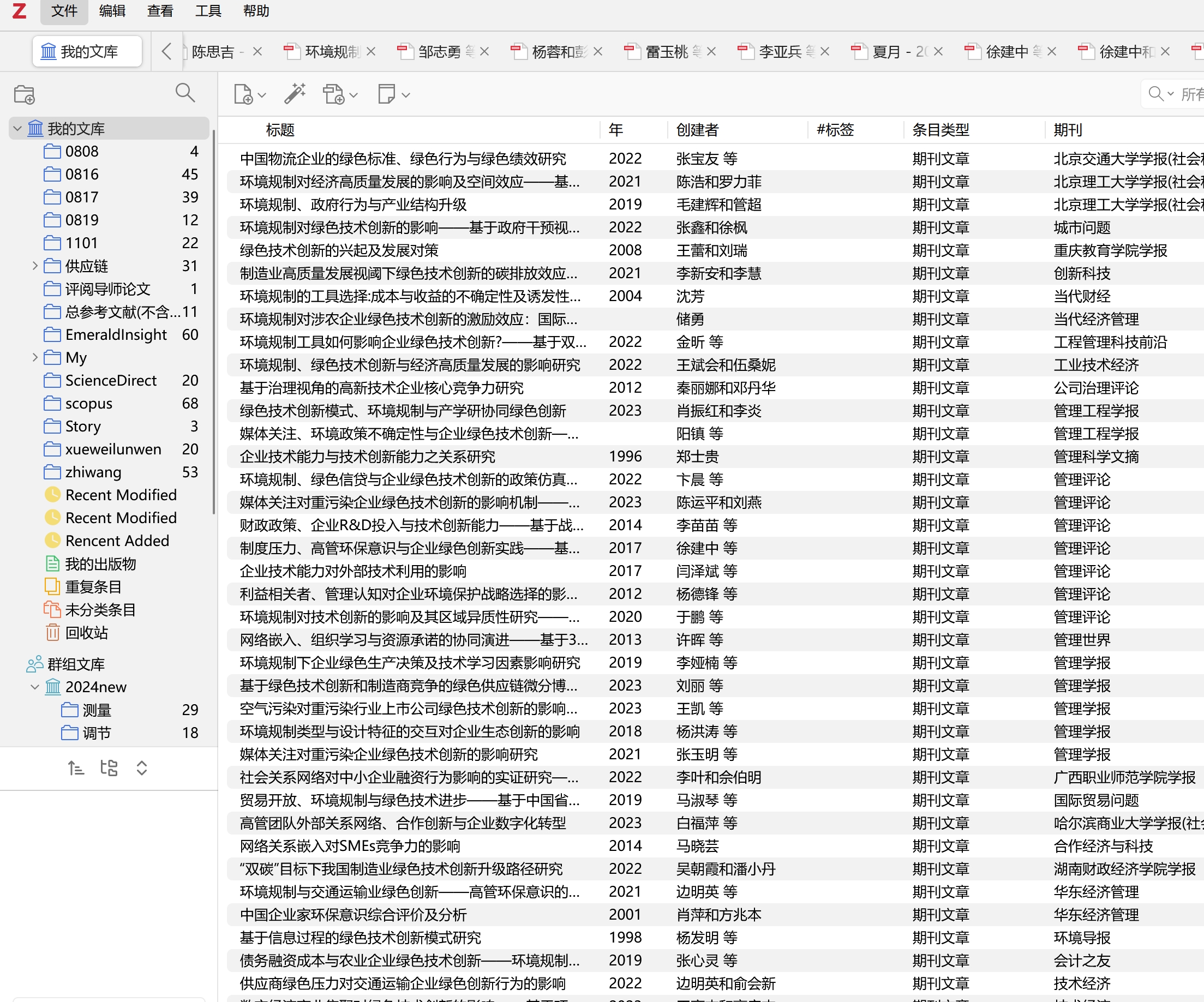
Task: Expand the 供应链 collection
Action: pyautogui.click(x=35, y=266)
